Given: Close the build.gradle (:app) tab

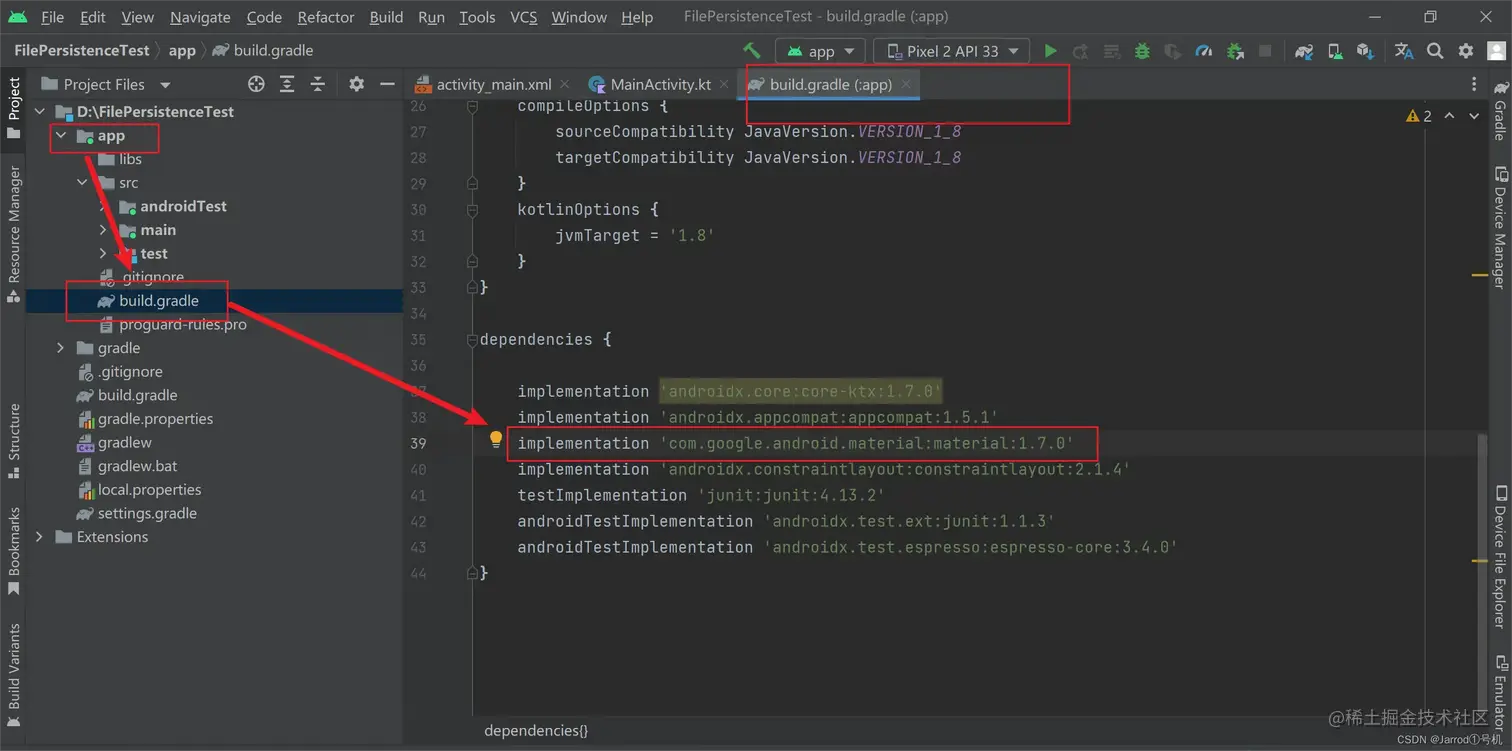Looking at the screenshot, I should [x=906, y=84].
